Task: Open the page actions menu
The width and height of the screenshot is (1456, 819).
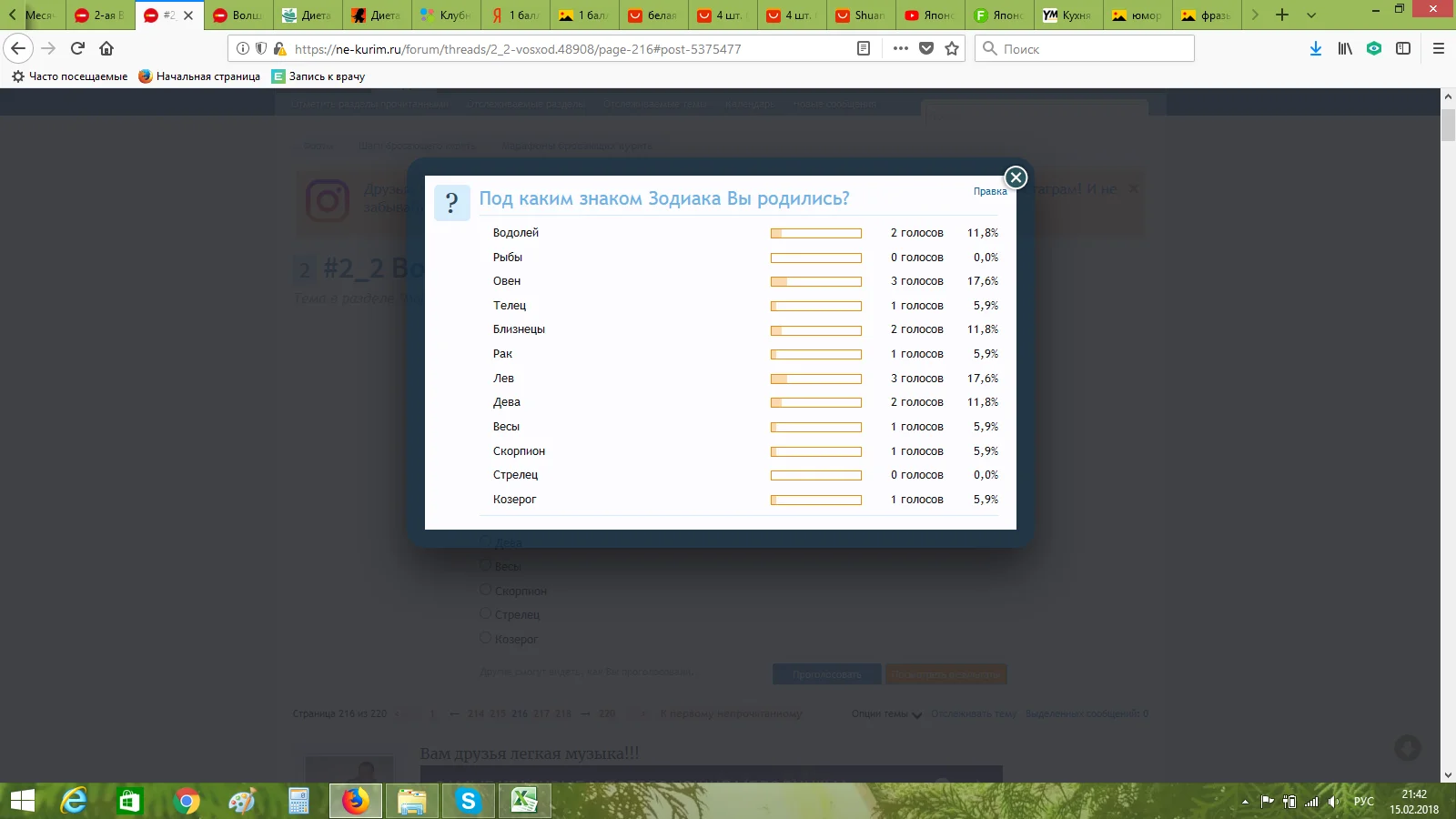Action: point(901,48)
